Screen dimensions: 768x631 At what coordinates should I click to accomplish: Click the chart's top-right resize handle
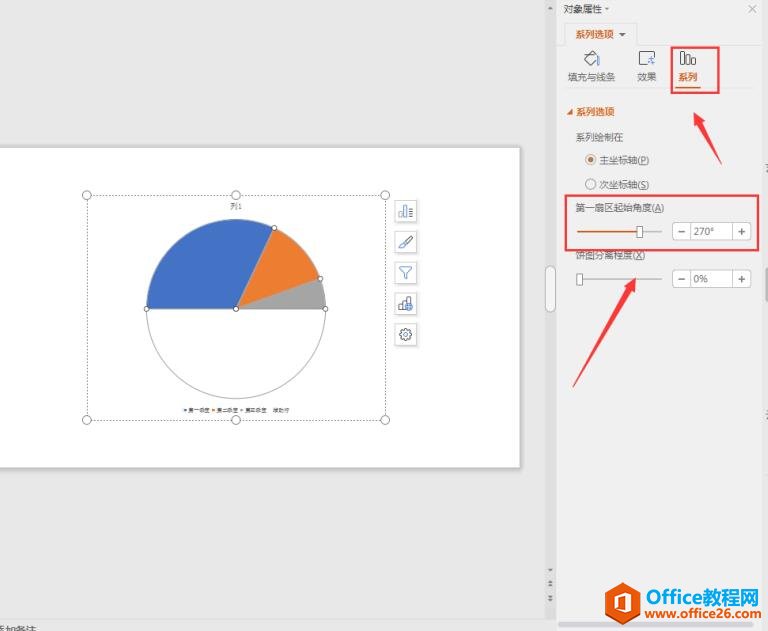pos(385,195)
